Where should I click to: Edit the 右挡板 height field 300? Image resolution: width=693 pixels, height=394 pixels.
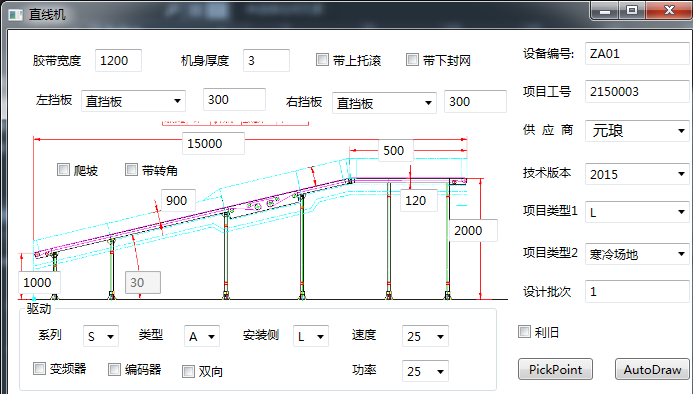pyautogui.click(x=475, y=102)
